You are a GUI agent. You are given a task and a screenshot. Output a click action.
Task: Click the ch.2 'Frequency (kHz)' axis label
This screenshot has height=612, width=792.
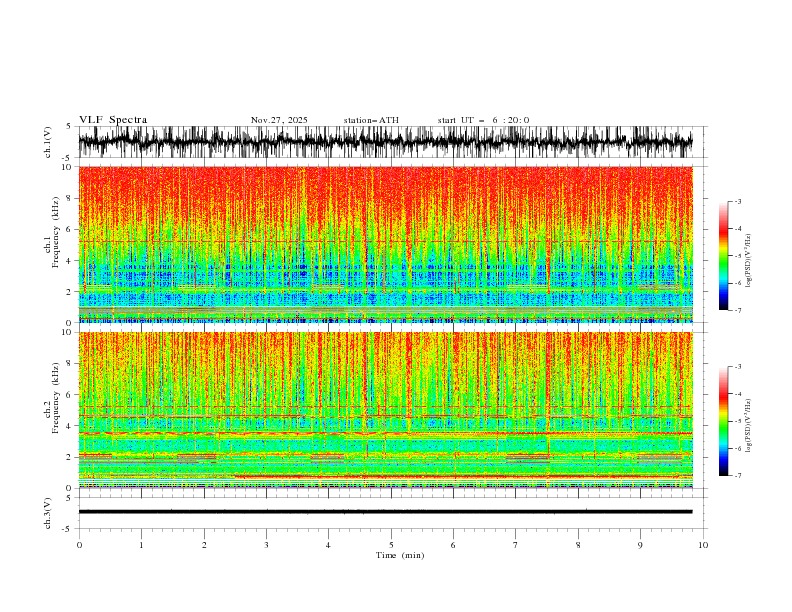click(56, 398)
